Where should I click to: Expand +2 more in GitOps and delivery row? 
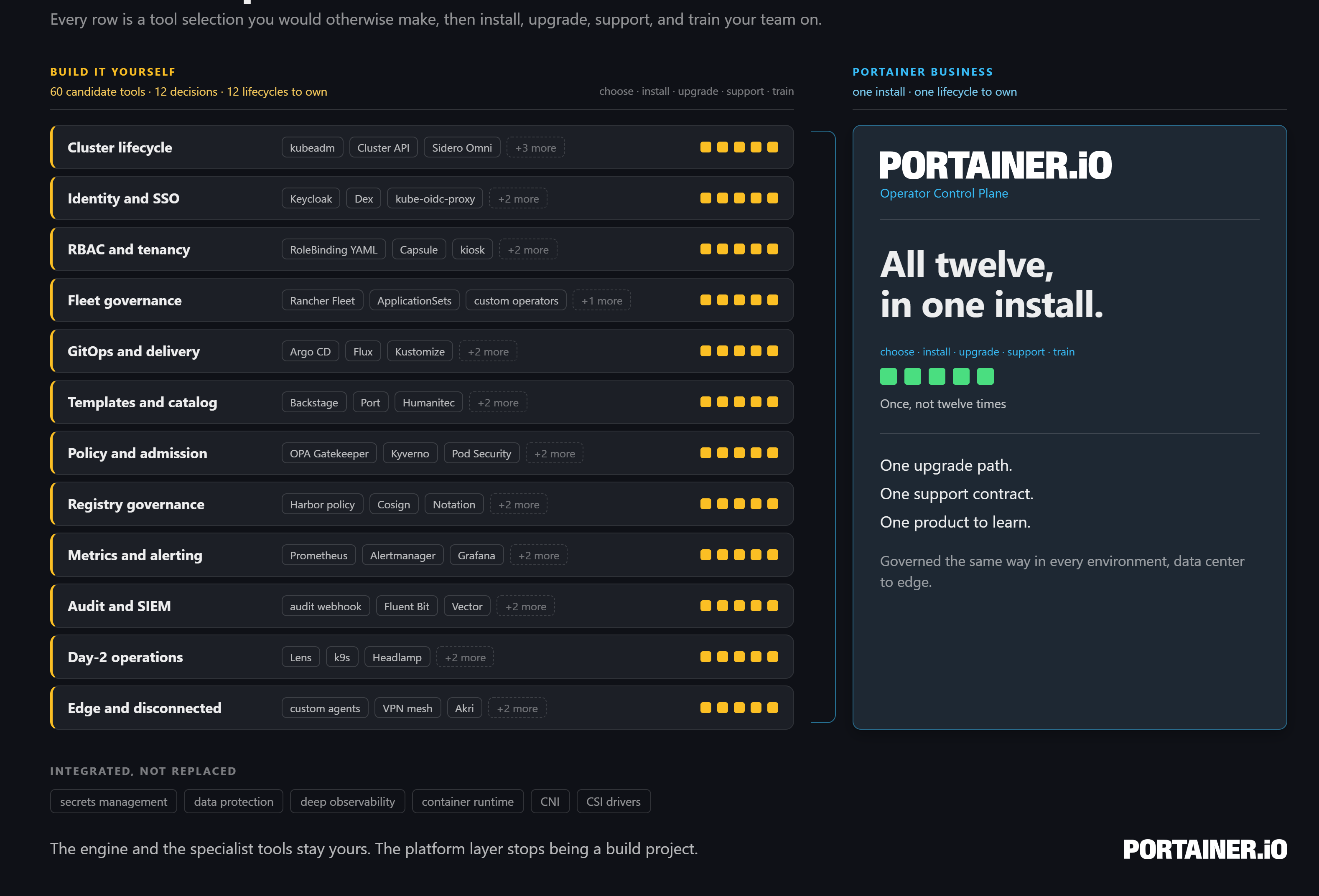pos(488,352)
